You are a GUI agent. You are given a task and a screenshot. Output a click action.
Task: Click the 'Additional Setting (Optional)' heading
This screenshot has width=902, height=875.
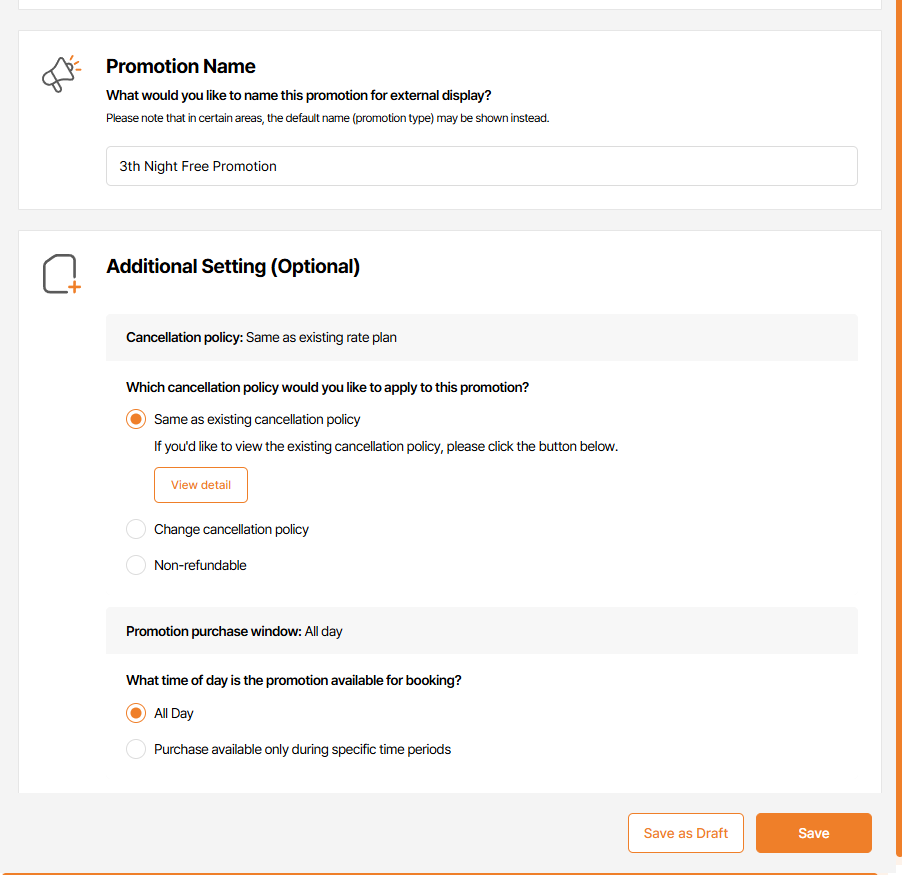[x=233, y=266]
